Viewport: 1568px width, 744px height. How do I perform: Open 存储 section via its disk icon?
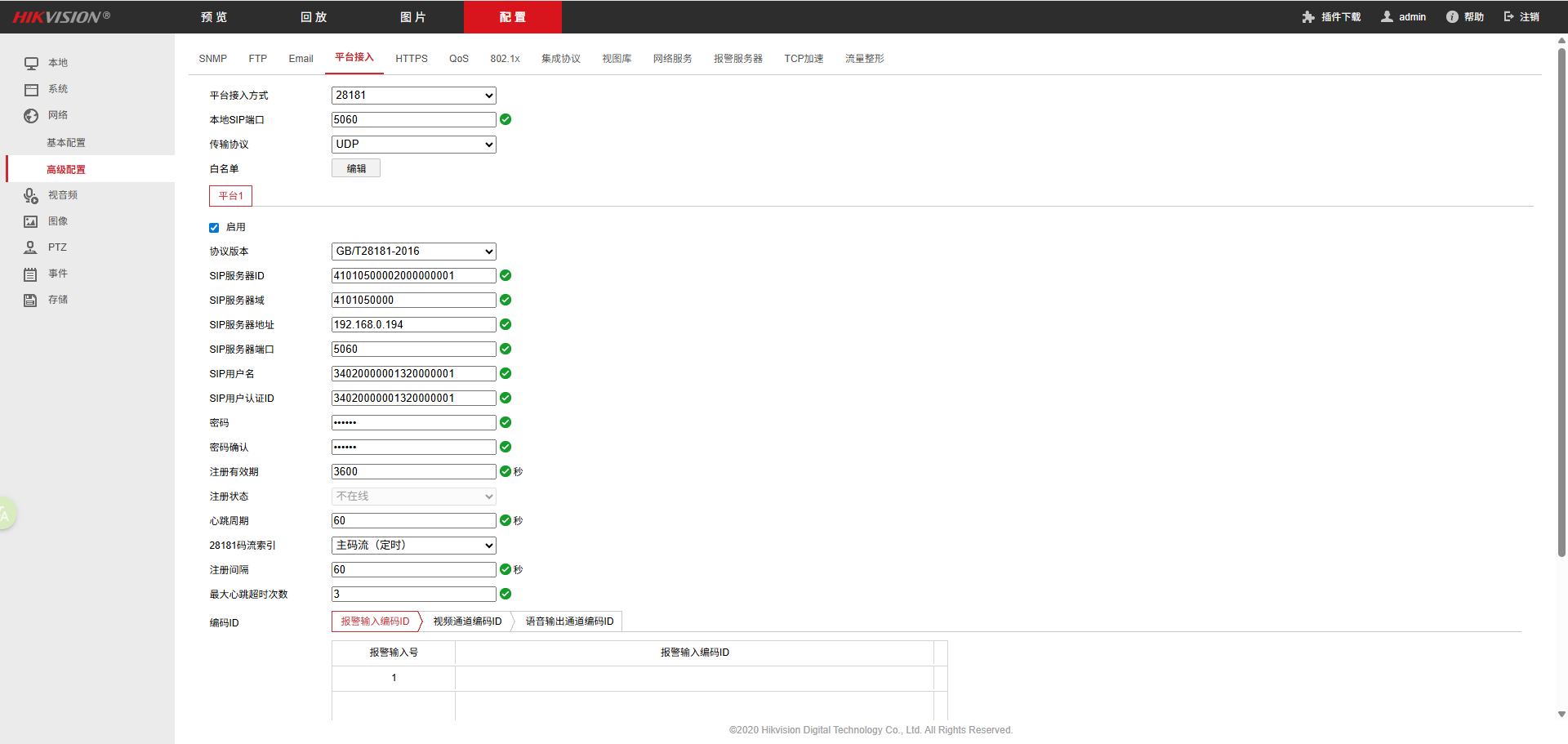pos(31,301)
